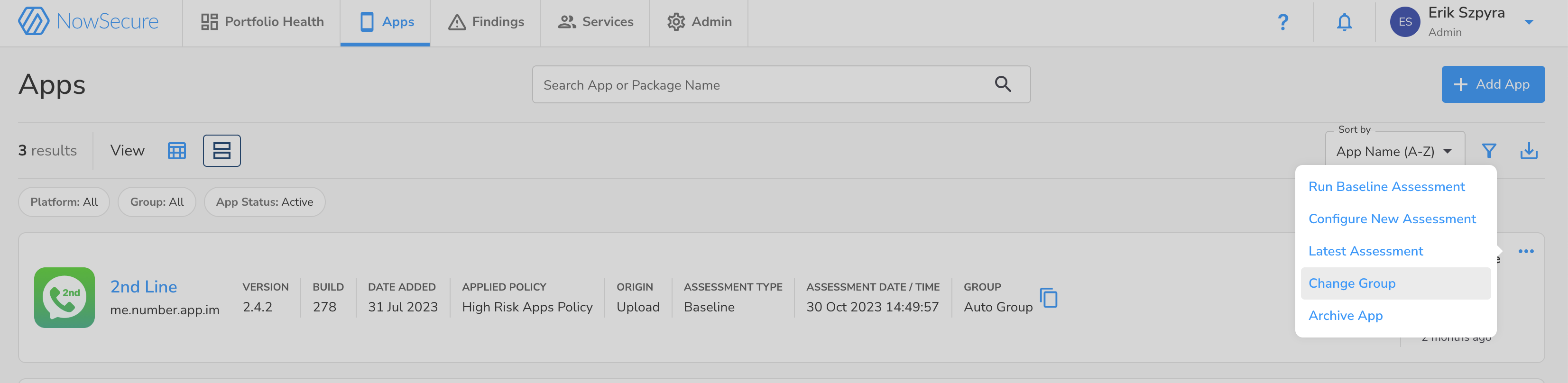Image resolution: width=1568 pixels, height=383 pixels.
Task: Focus the Search App or Package Name field
Action: point(781,84)
